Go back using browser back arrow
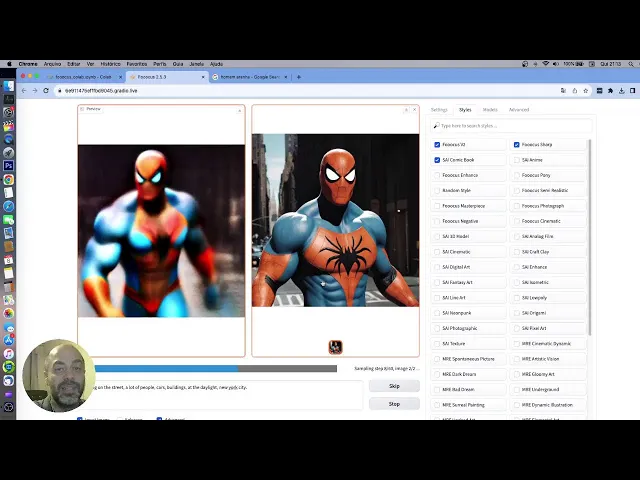The height and width of the screenshot is (480, 640). tap(24, 91)
